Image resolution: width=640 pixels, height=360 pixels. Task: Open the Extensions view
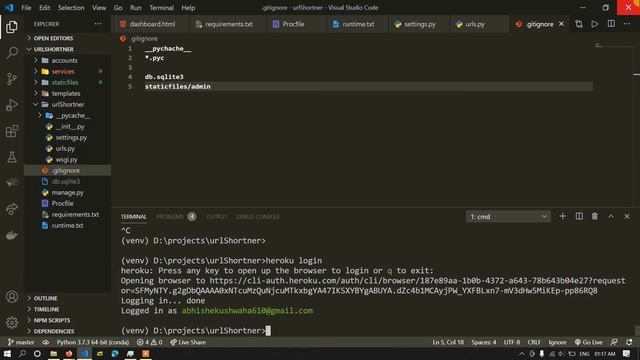coord(12,131)
